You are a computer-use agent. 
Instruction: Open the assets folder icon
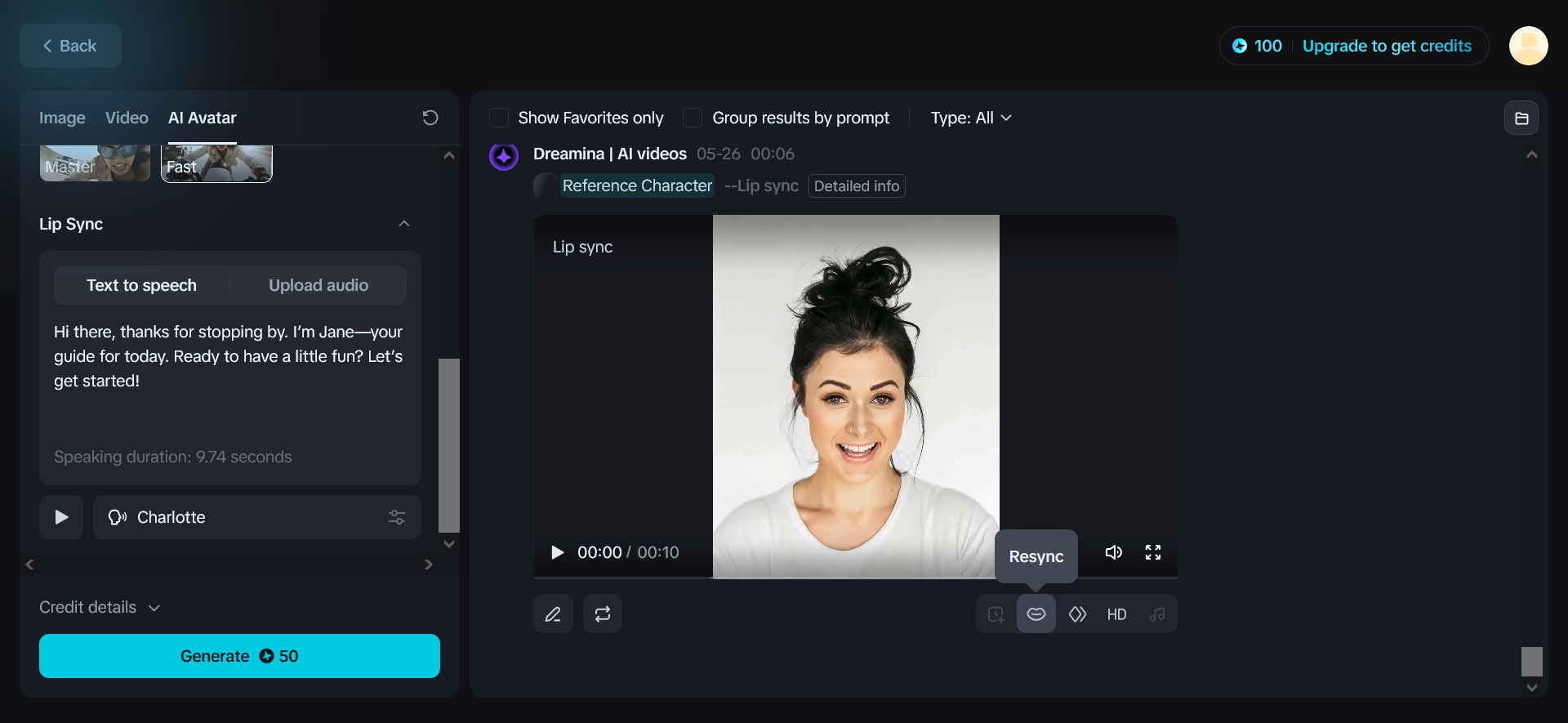coord(1521,118)
